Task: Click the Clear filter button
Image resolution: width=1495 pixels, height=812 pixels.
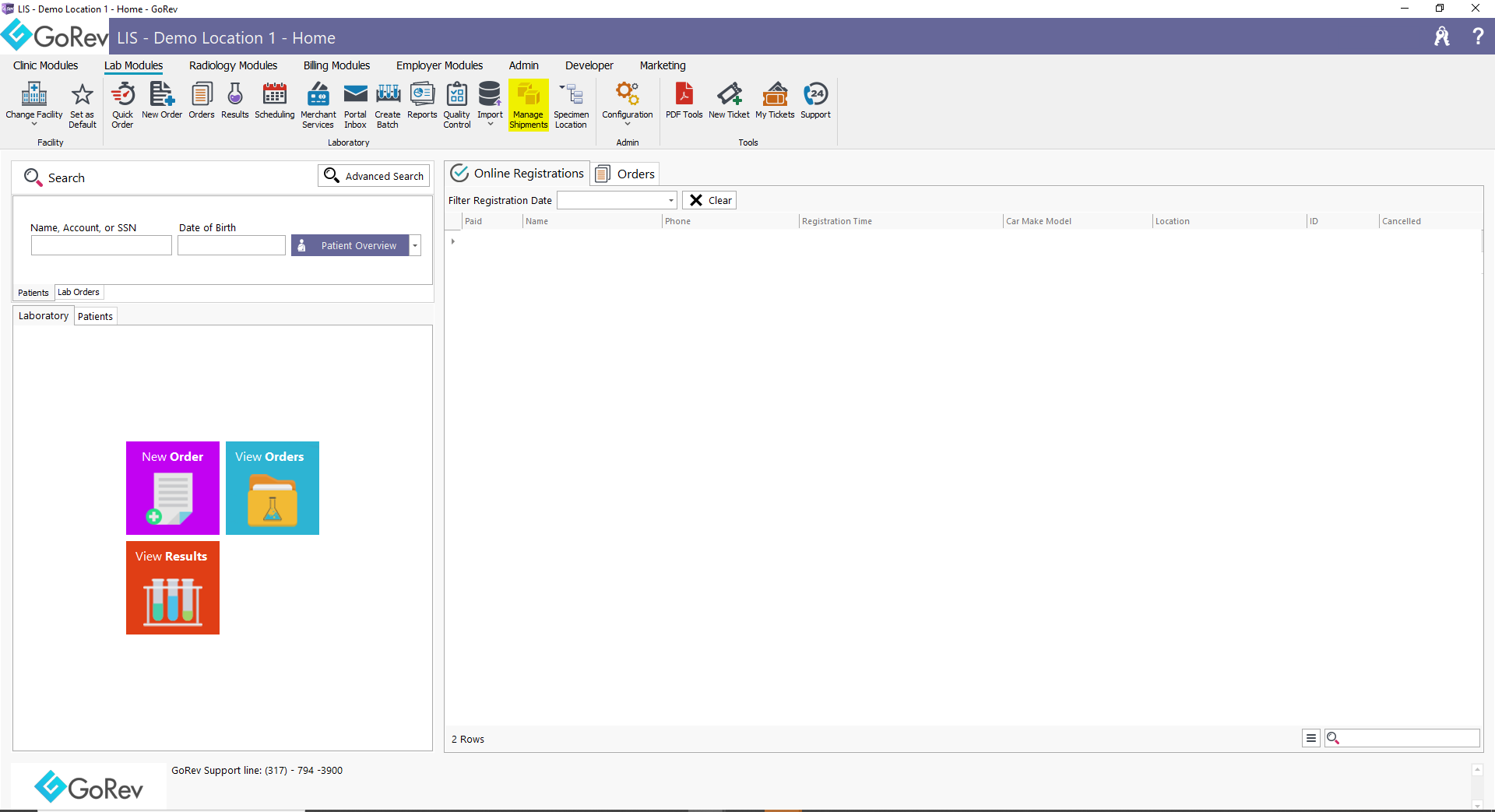Action: coord(709,200)
